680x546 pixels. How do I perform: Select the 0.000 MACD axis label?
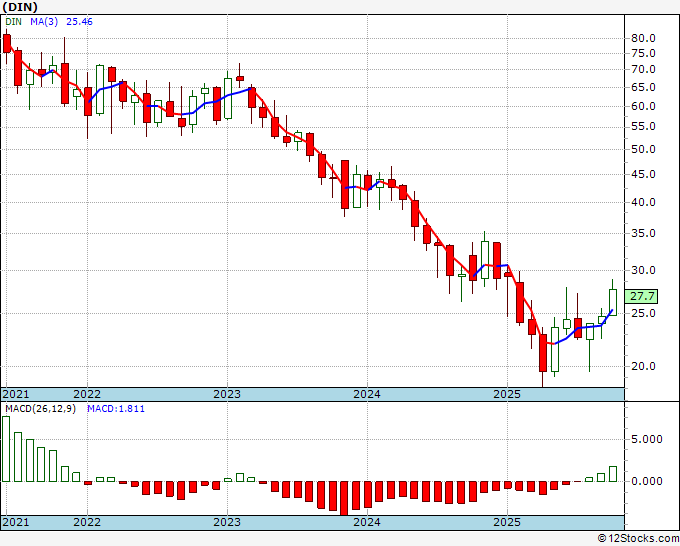click(647, 481)
